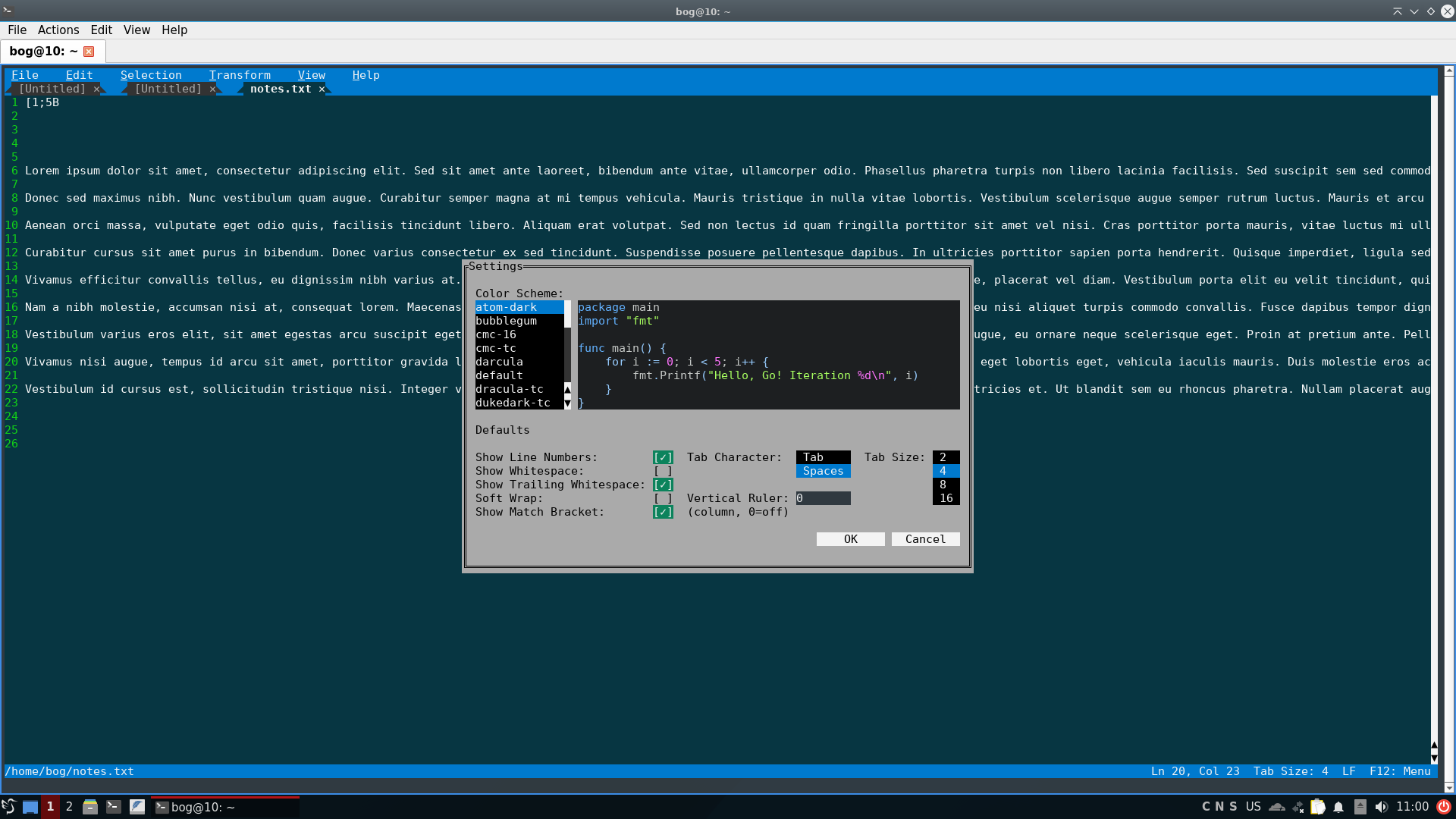Select the bubblegum color scheme
This screenshot has height=819, width=1456.
point(519,321)
